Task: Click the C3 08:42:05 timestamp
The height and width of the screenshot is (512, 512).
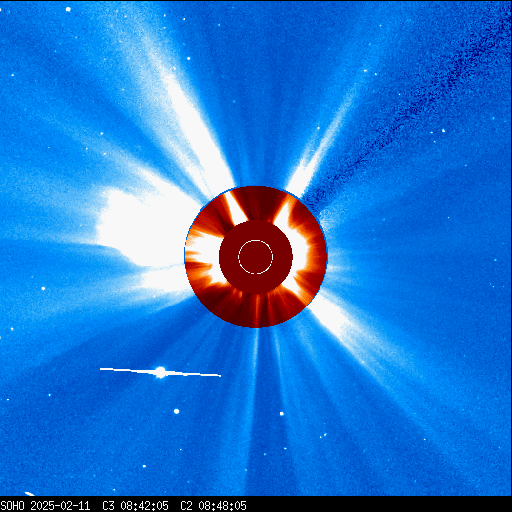Action: 135,506
